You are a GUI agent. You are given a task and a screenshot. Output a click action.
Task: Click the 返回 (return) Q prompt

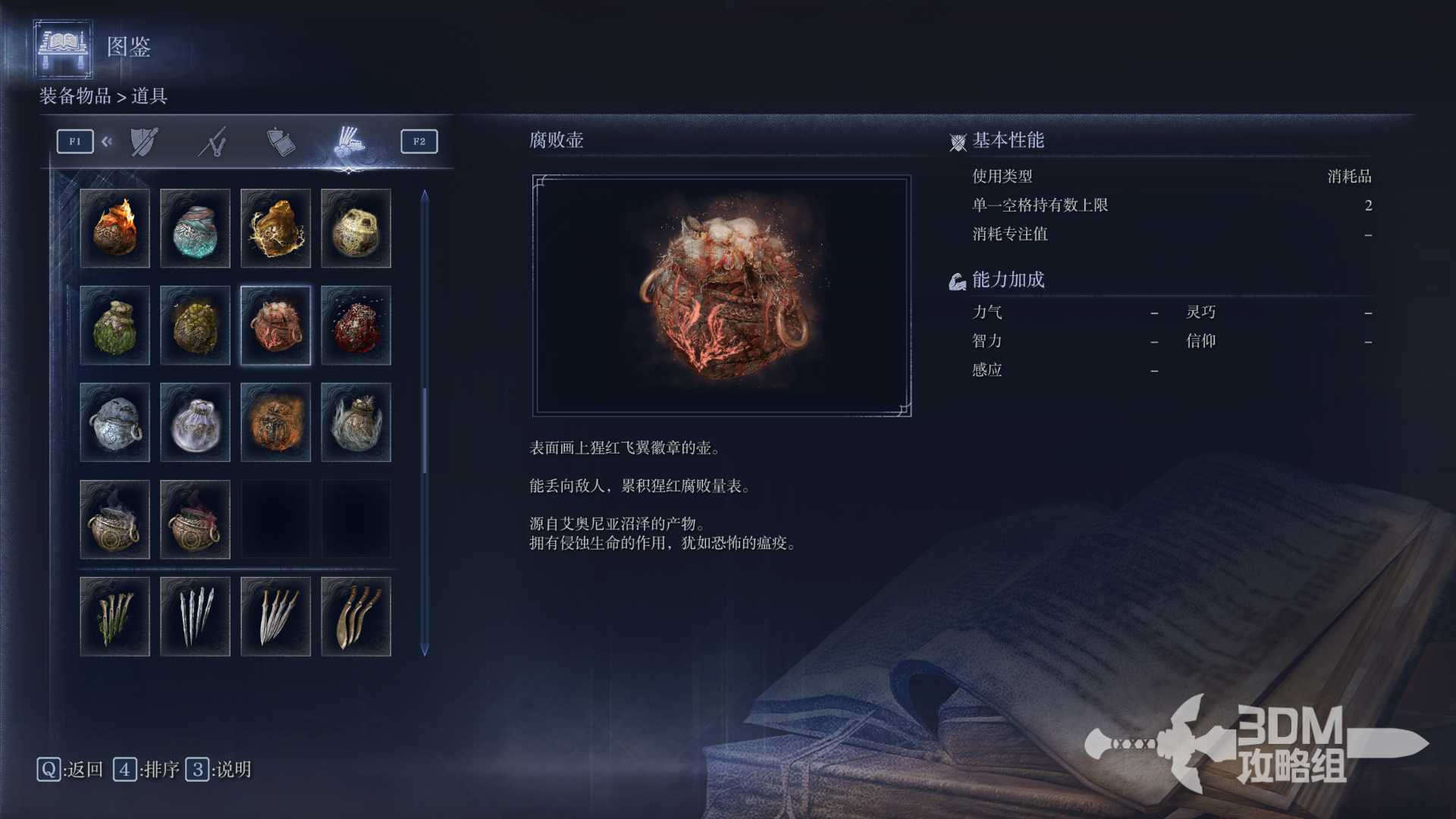click(x=70, y=770)
